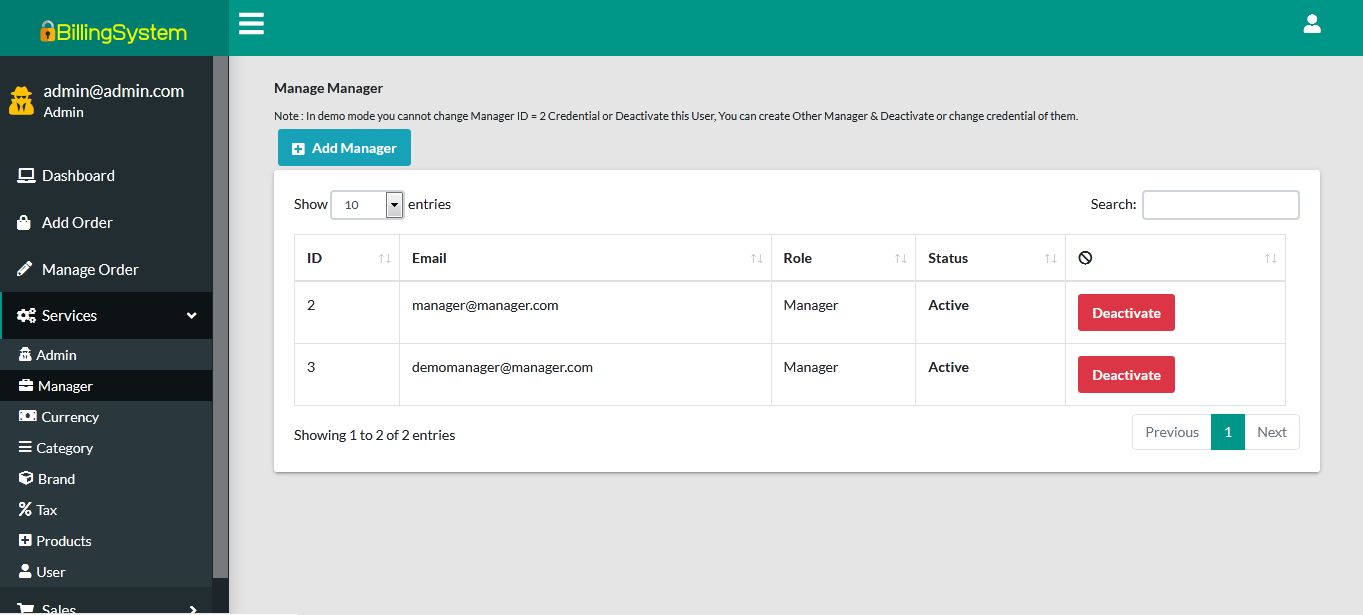The image size is (1363, 615).
Task: Open the user profile icon in header
Action: [x=1312, y=24]
